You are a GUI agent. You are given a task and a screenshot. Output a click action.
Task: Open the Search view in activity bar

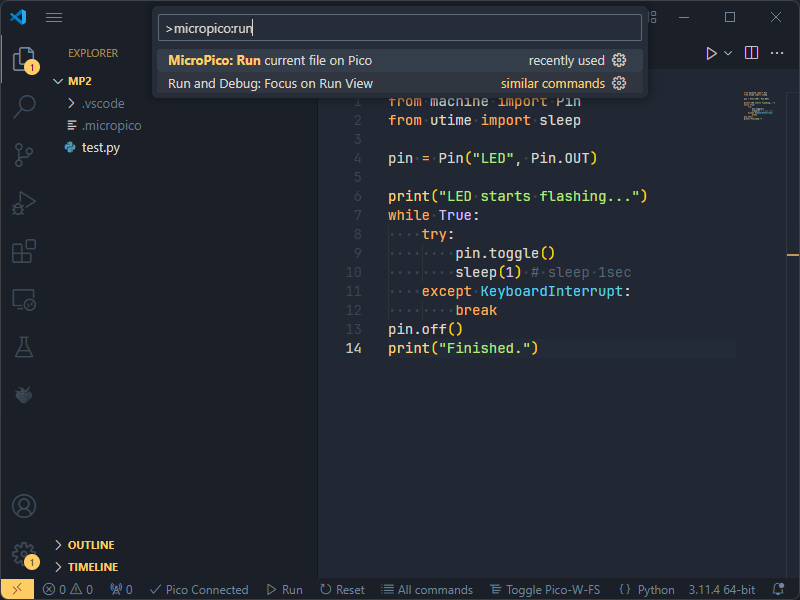24,107
